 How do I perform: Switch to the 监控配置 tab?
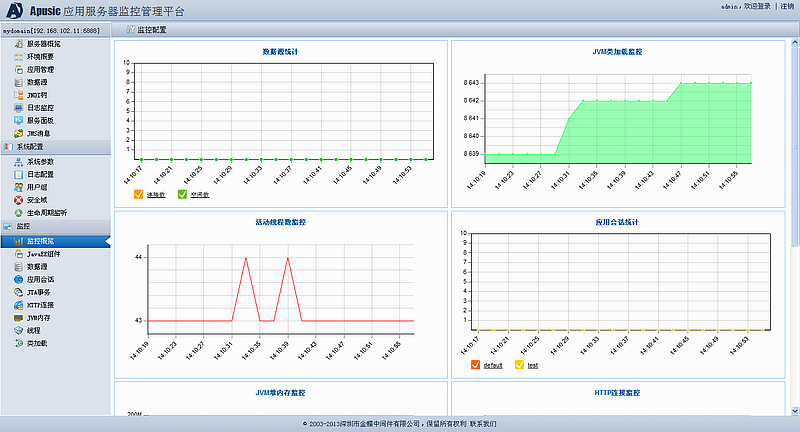point(146,30)
